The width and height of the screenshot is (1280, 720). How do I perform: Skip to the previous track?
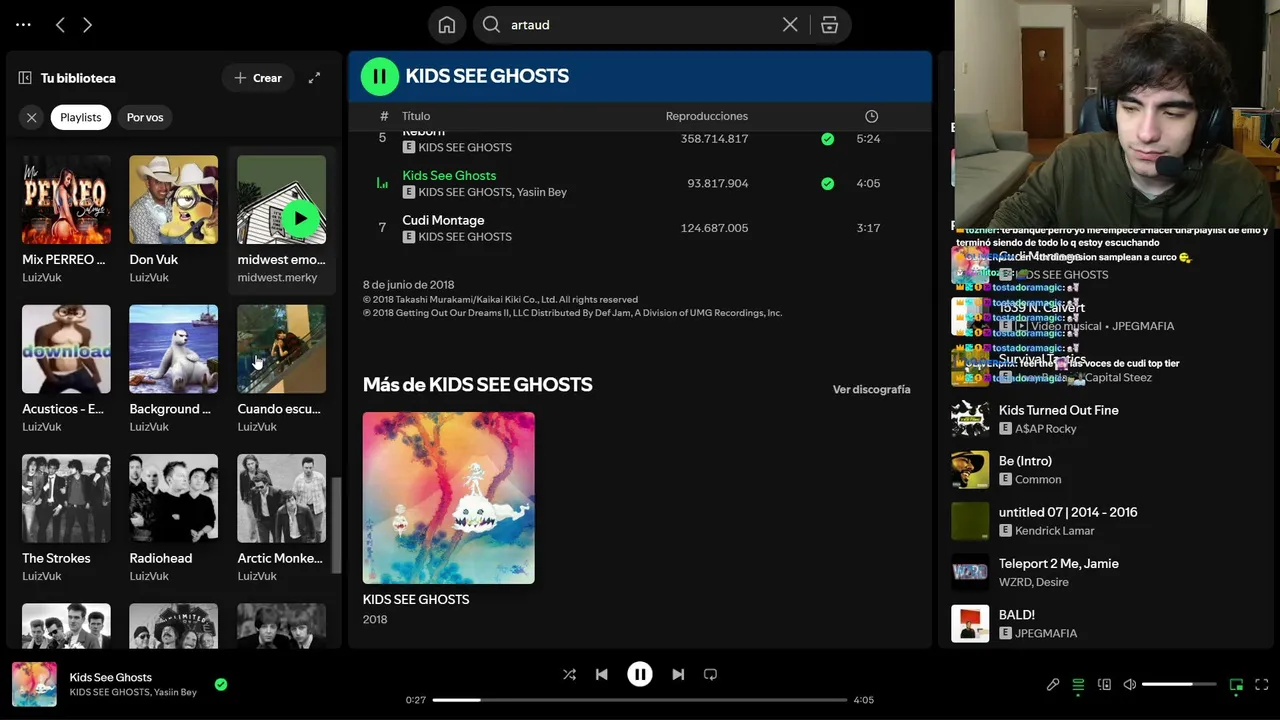(601, 675)
